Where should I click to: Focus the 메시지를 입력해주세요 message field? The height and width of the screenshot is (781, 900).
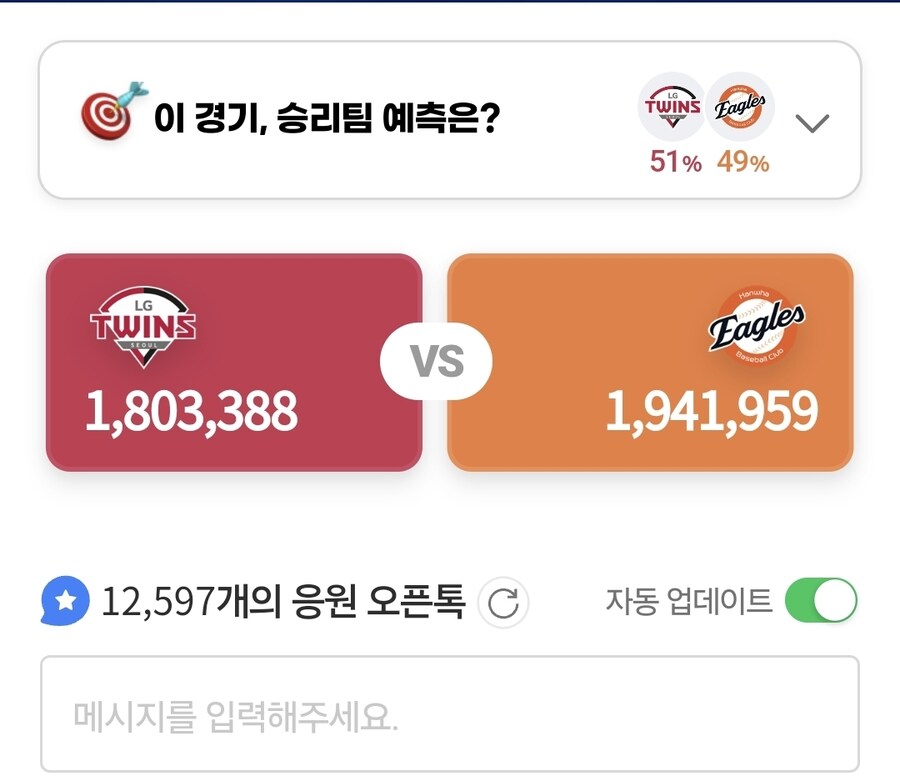449,716
